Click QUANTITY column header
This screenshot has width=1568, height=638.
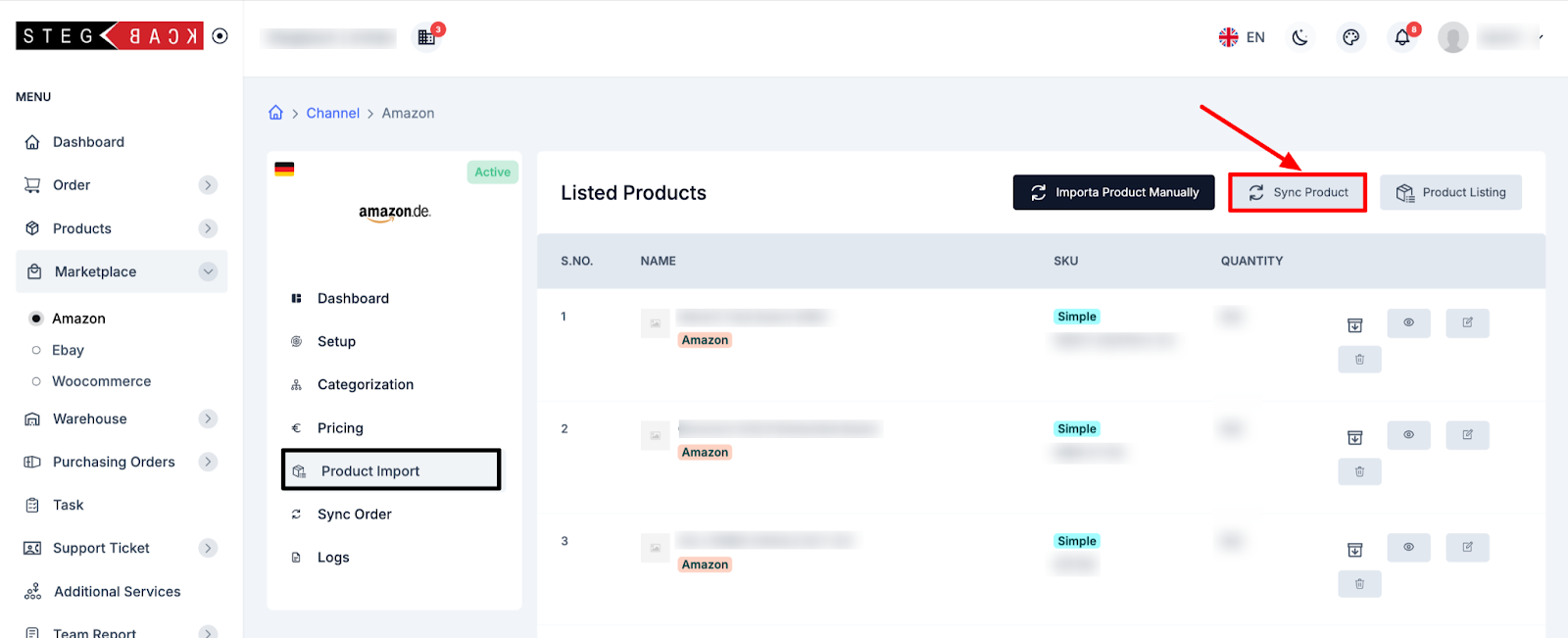[1251, 261]
